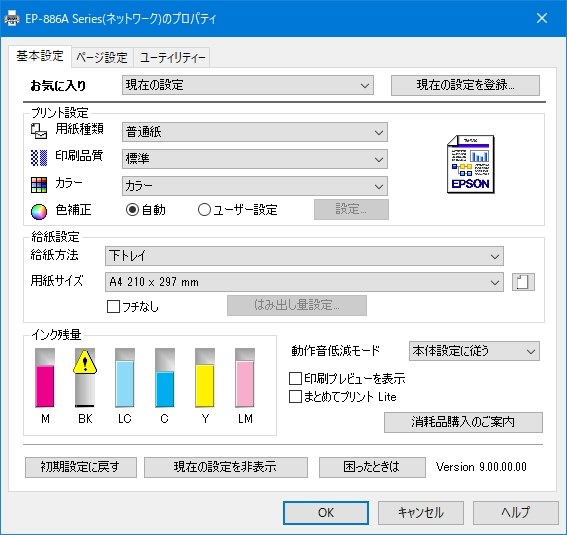This screenshot has width=567, height=535.
Task: Click the 現在の設定を非表示 button
Action: tap(226, 467)
